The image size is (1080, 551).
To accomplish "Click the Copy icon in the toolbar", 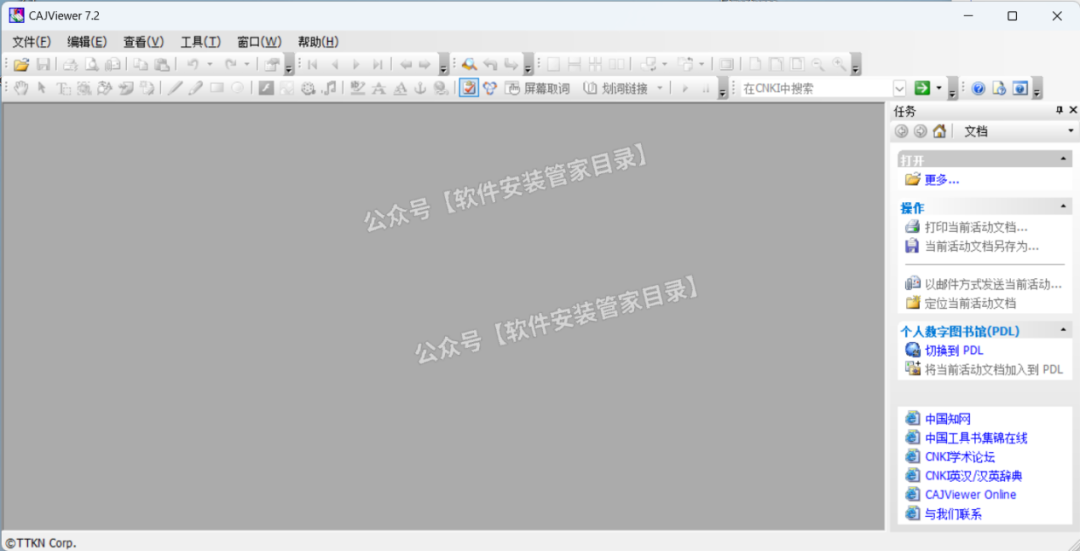I will click(x=141, y=65).
